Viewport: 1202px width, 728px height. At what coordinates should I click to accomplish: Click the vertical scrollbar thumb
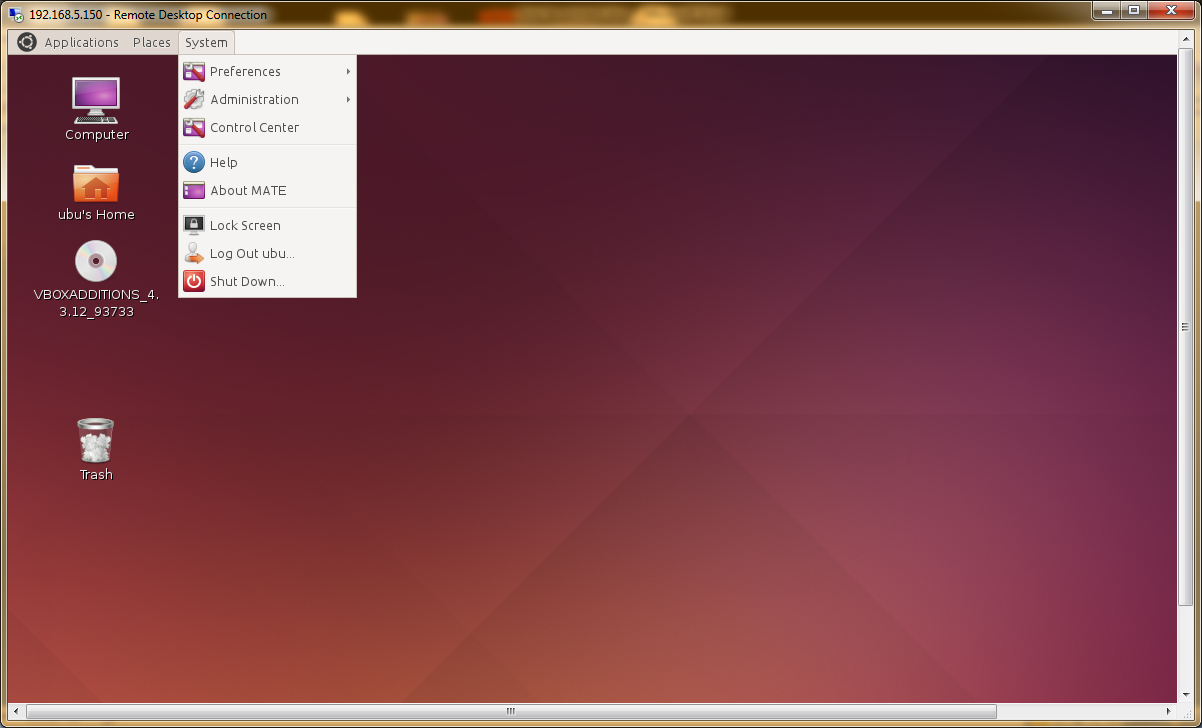pos(1185,327)
